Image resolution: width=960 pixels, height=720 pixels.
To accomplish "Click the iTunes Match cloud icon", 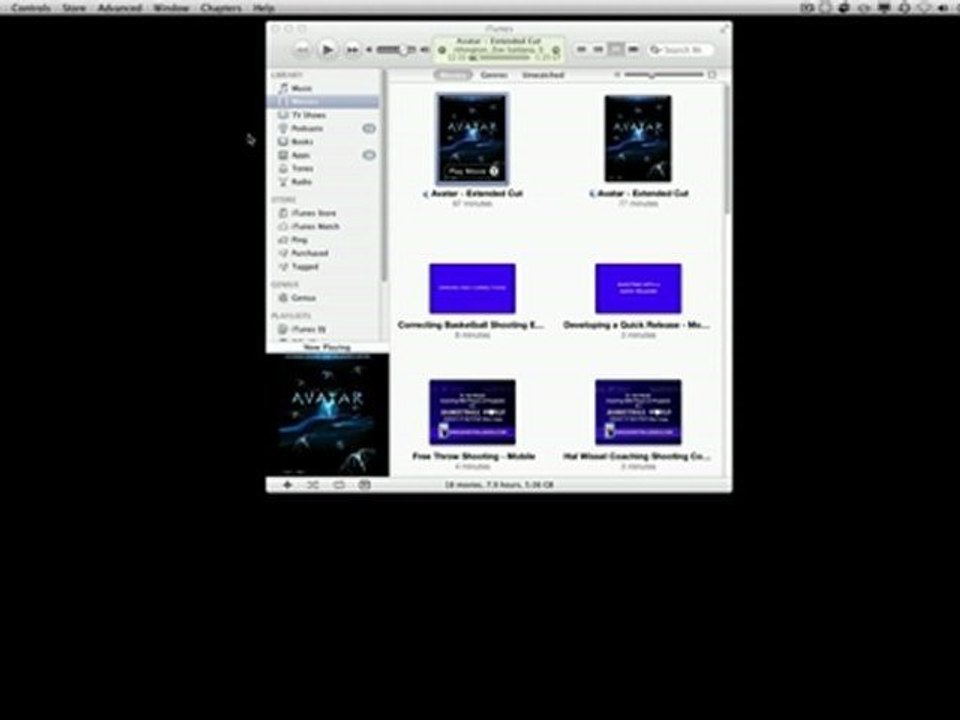I will [283, 227].
